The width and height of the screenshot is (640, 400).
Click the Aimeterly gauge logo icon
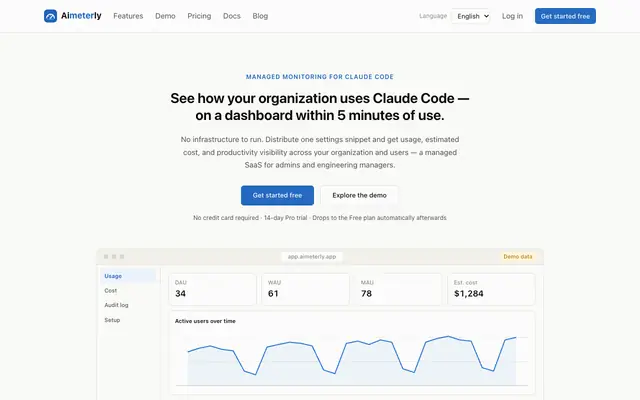(x=50, y=16)
